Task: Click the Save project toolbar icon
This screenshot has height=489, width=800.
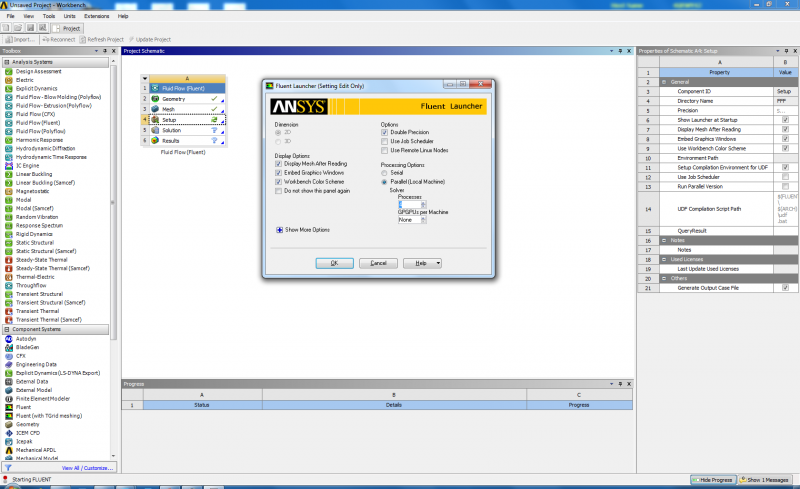Action: tap(30, 28)
